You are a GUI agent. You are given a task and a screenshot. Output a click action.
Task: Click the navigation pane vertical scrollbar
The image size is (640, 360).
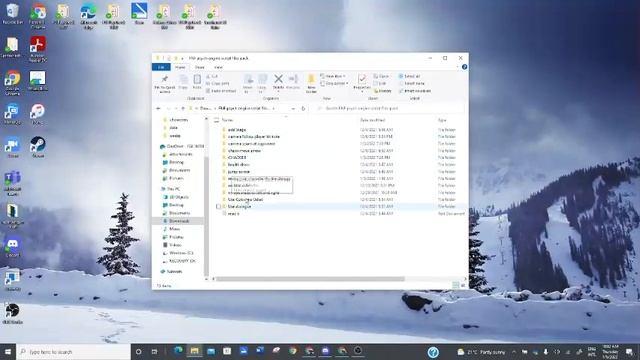206,216
